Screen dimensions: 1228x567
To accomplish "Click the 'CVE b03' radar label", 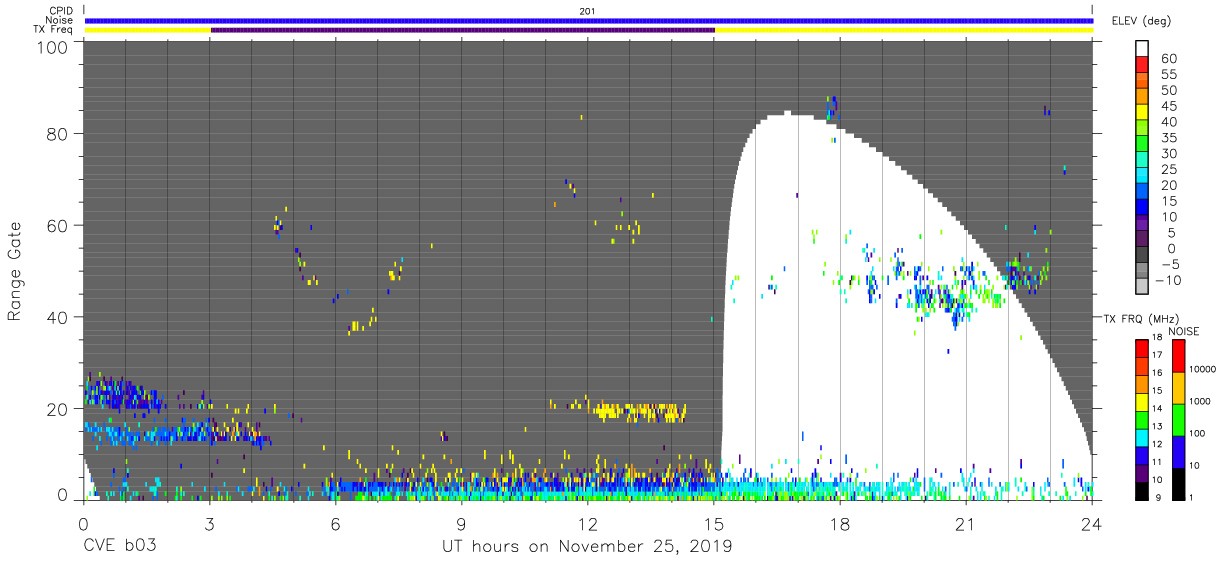I will click(119, 547).
